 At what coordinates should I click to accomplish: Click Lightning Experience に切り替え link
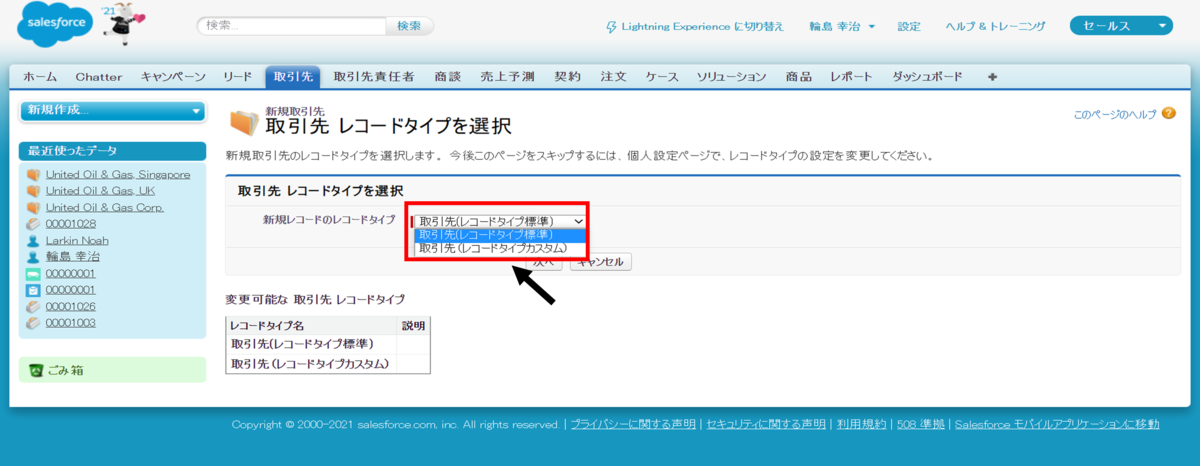tap(703, 27)
